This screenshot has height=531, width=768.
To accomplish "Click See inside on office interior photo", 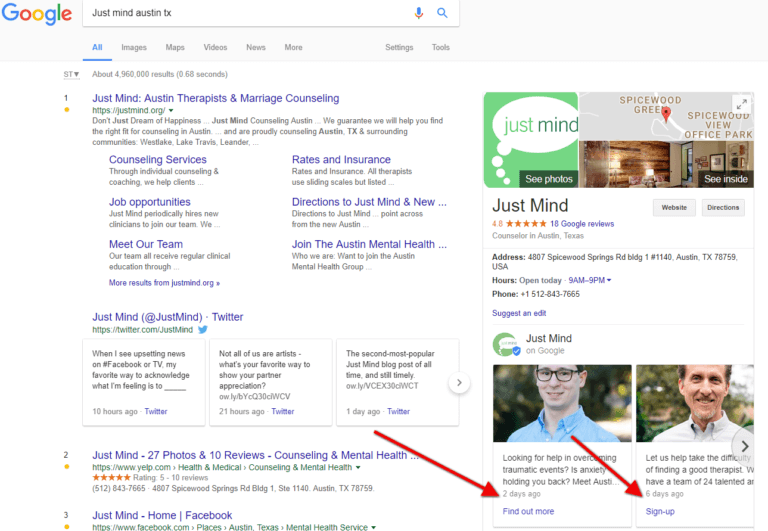I will pos(726,179).
